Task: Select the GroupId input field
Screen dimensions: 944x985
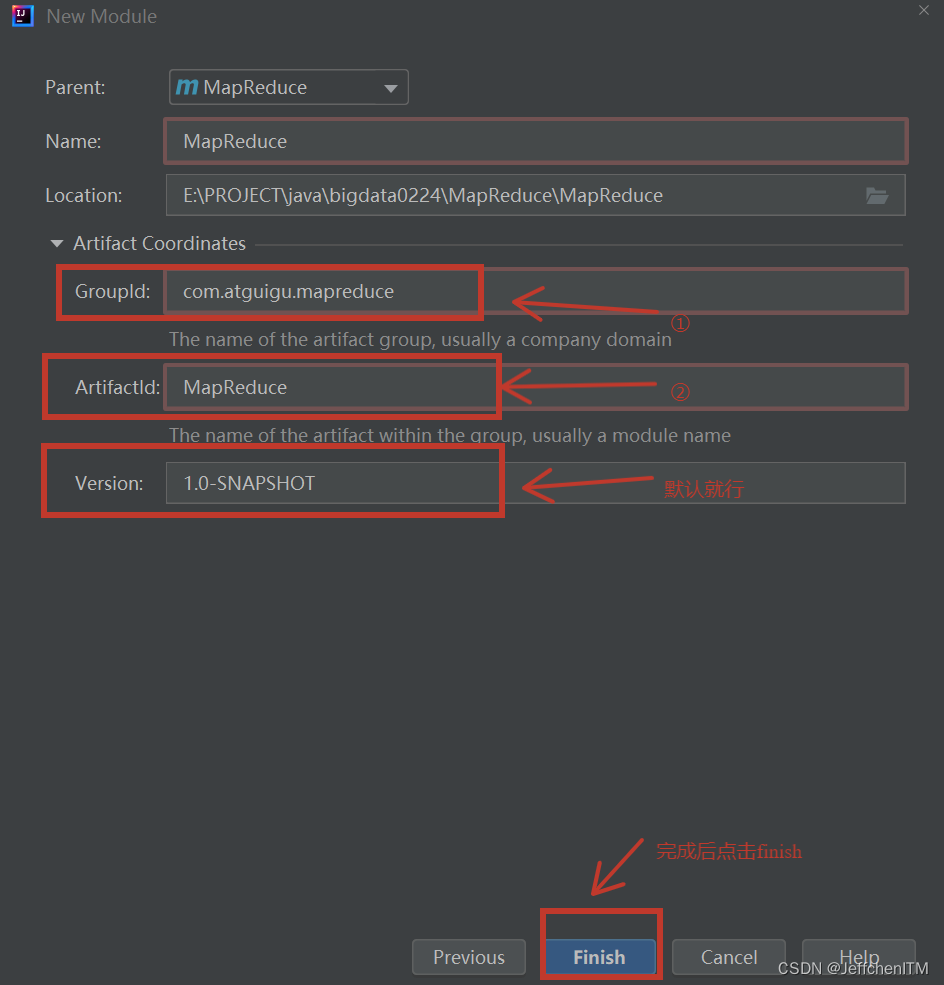Action: coord(535,292)
